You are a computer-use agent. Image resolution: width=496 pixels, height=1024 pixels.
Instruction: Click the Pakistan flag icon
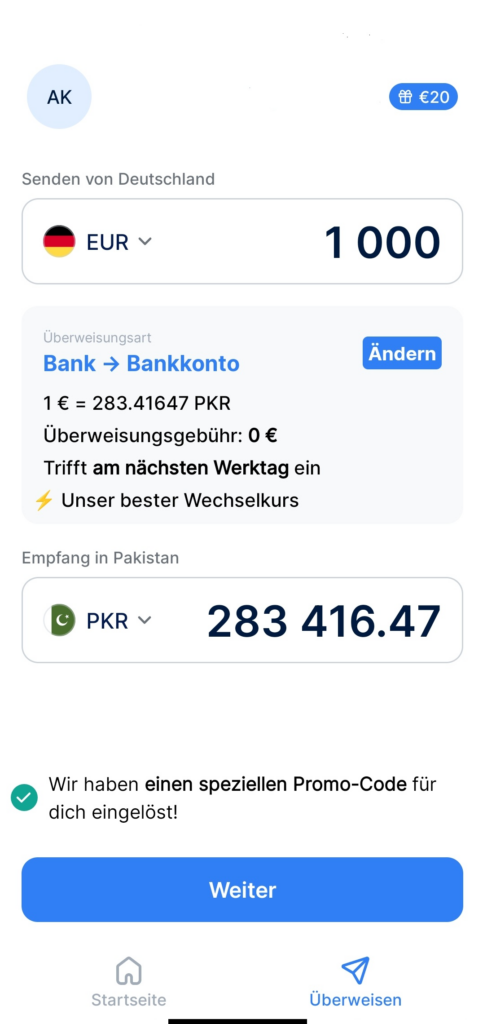(x=59, y=620)
